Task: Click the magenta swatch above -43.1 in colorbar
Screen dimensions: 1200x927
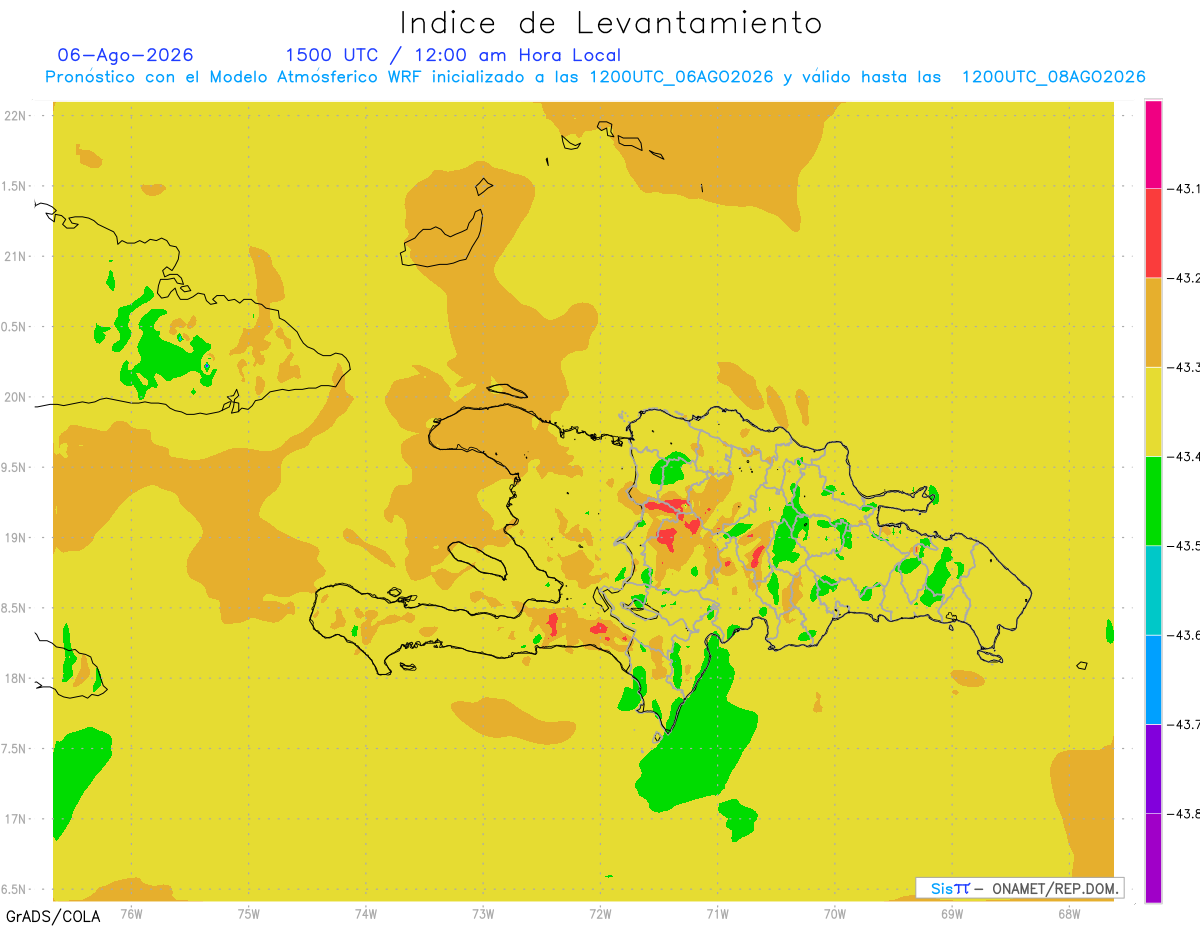Action: pyautogui.click(x=1153, y=144)
